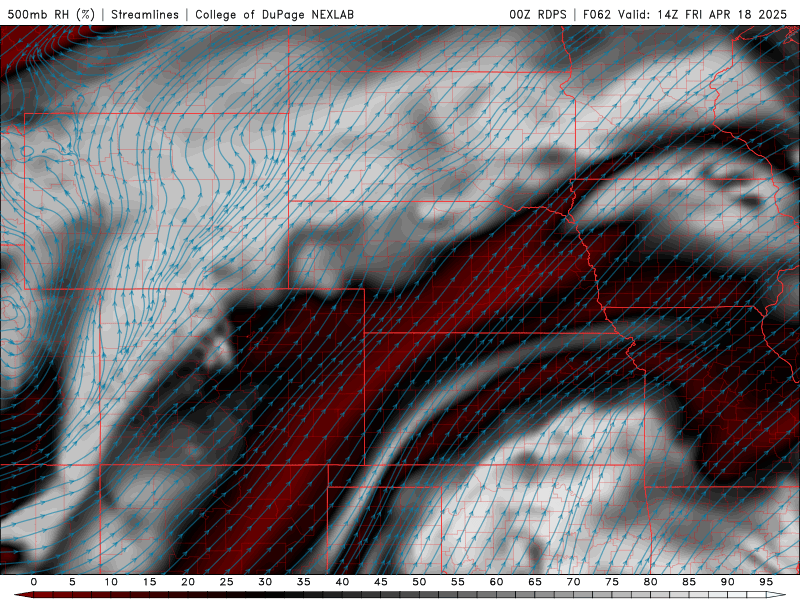This screenshot has width=800, height=600.
Task: Click the '500mb RH (%)' title text
Action: coord(51,14)
